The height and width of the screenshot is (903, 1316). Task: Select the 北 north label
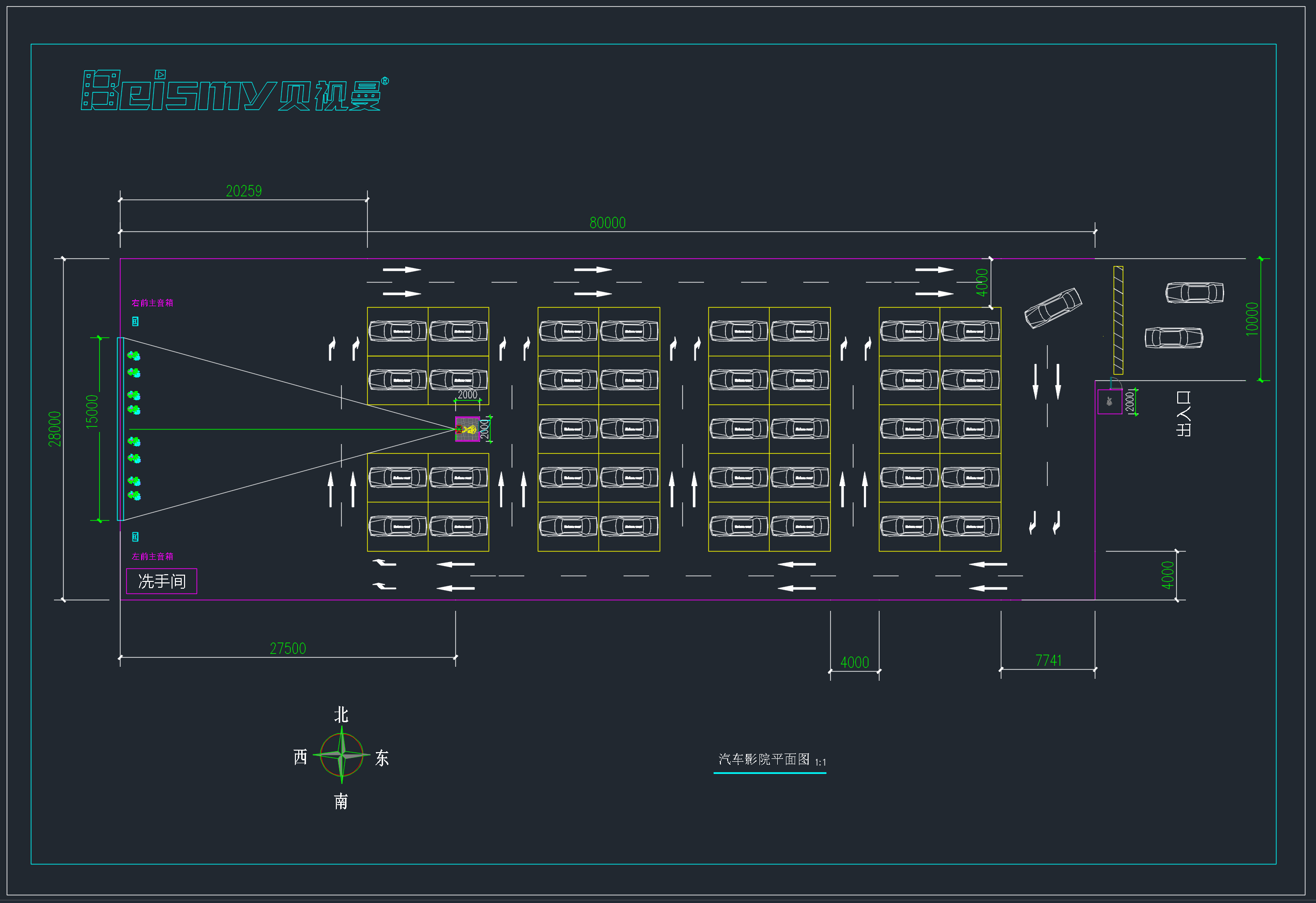(341, 714)
